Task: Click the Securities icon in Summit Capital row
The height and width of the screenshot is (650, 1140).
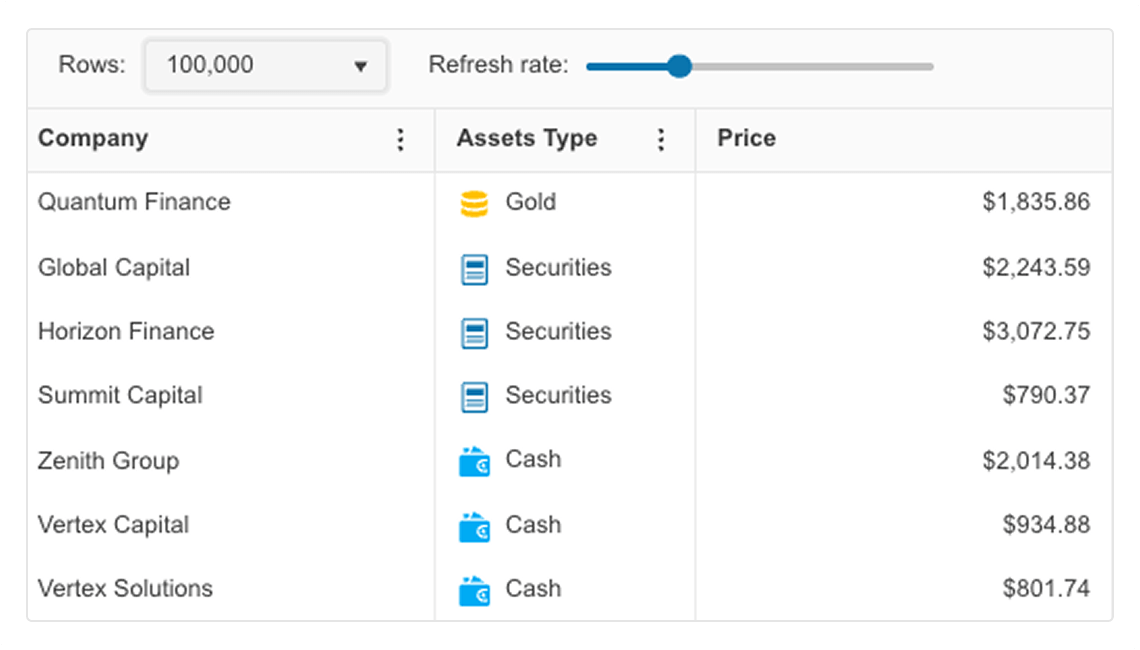Action: (474, 397)
